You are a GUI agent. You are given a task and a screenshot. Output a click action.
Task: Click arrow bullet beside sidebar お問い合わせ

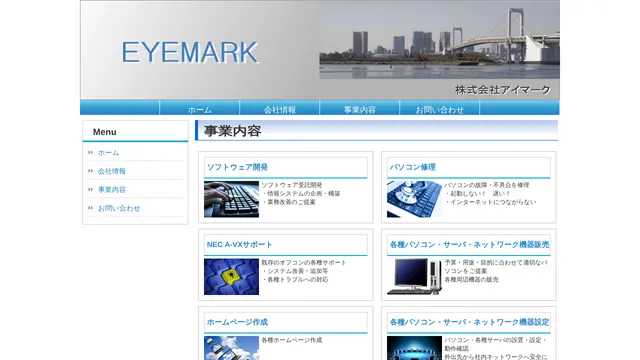91,208
